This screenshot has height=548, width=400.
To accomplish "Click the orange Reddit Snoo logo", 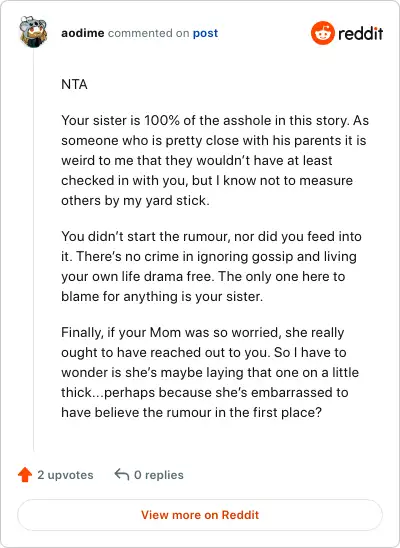I will [323, 33].
